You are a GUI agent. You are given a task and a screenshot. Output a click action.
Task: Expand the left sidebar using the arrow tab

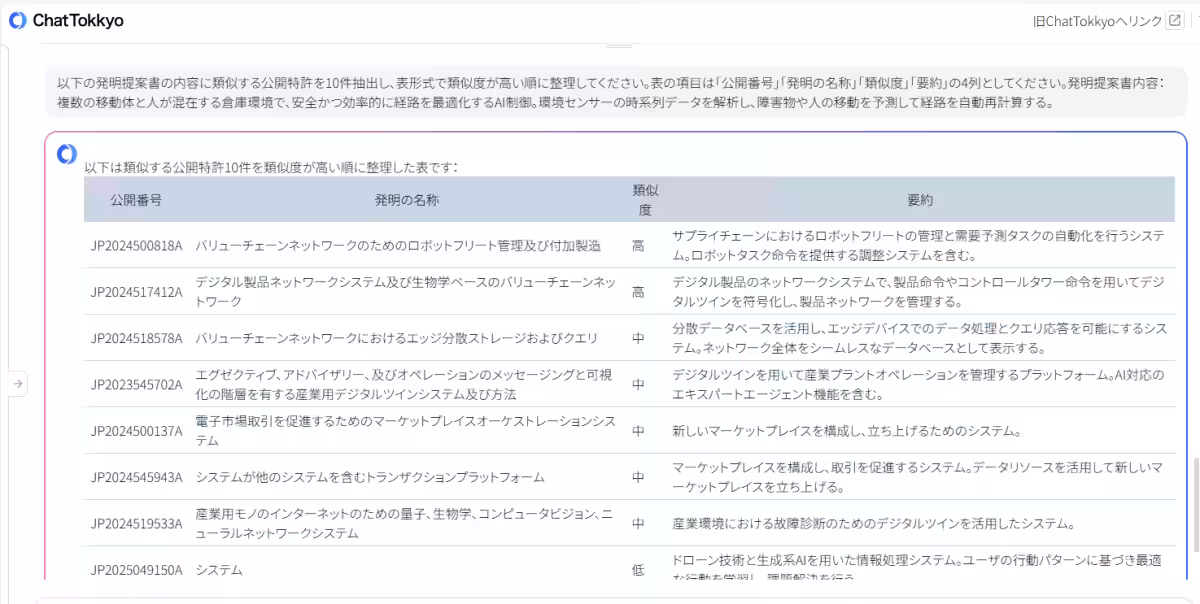pyautogui.click(x=17, y=382)
